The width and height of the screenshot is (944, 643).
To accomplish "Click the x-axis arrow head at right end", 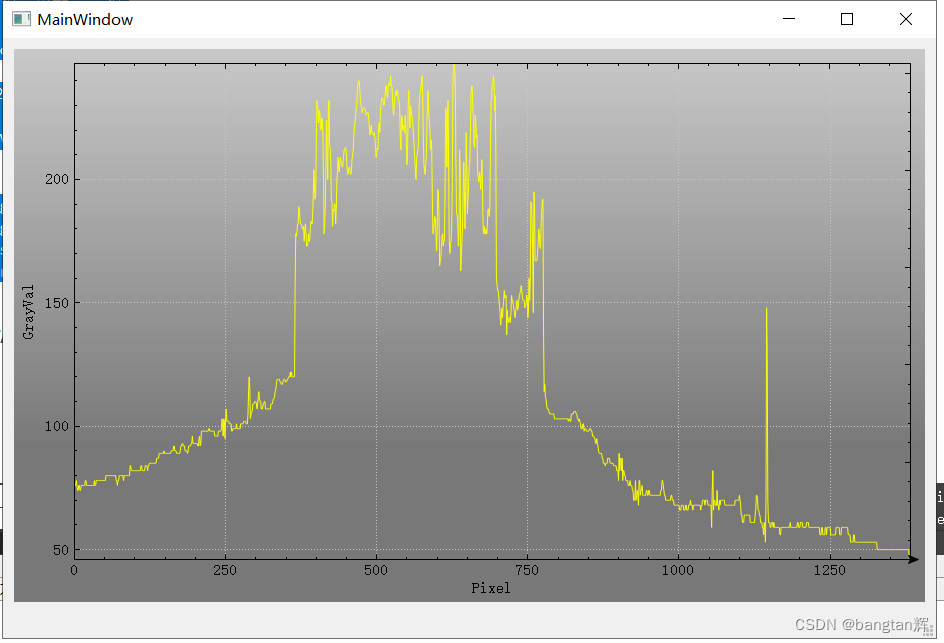I will coord(913,559).
